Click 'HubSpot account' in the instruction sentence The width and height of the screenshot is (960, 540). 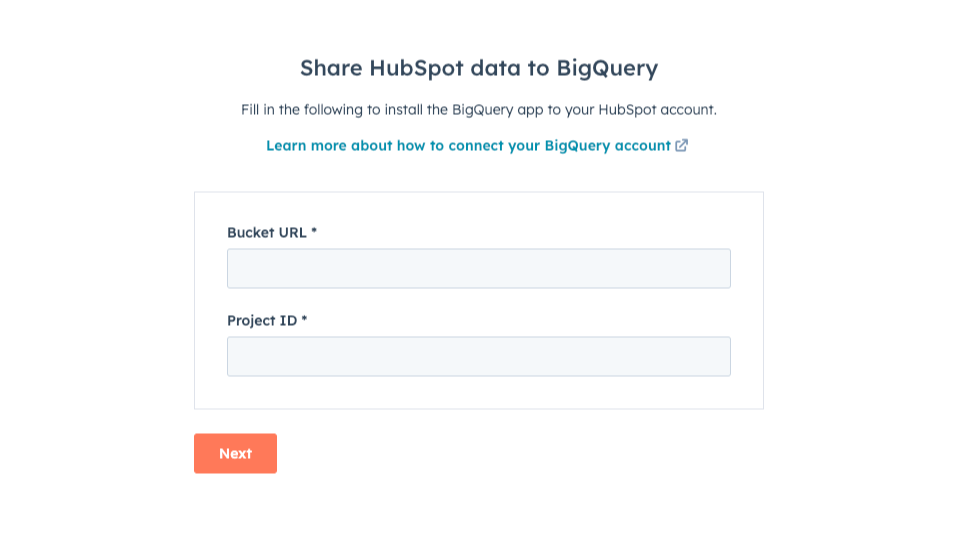point(657,110)
